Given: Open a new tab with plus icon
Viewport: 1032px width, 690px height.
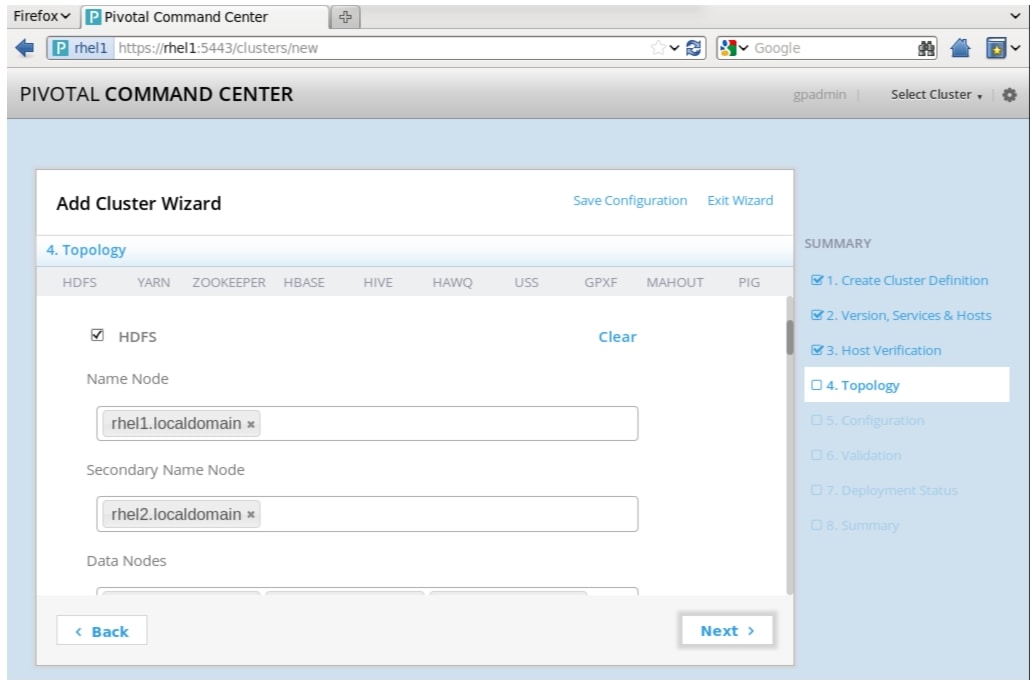Looking at the screenshot, I should (x=346, y=16).
